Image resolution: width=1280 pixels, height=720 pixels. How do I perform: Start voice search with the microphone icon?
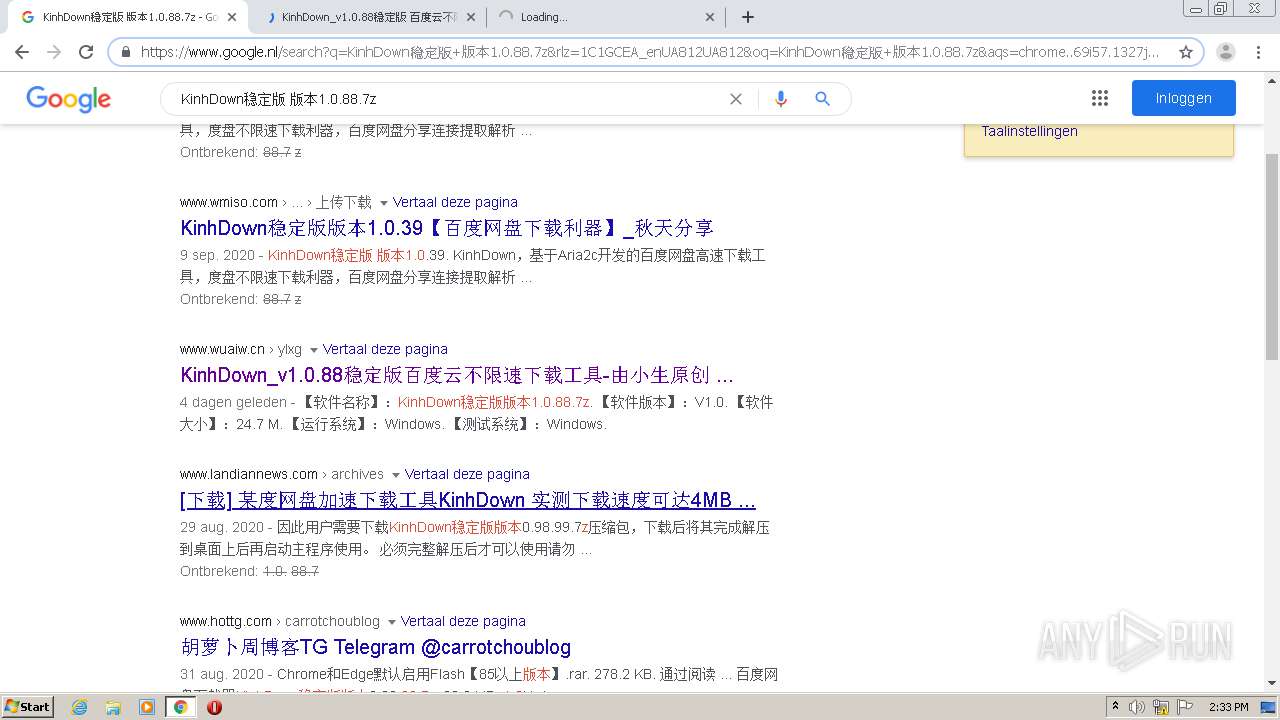coord(781,99)
